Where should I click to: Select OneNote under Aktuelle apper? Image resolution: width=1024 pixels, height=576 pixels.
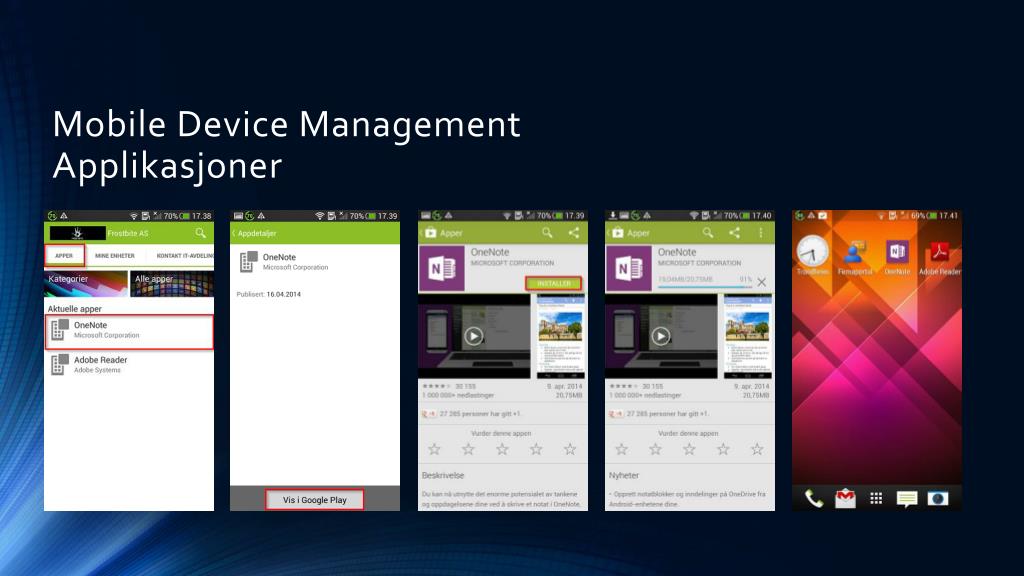[129, 330]
